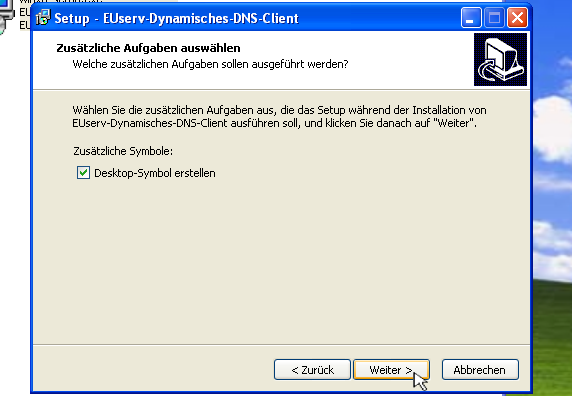Click the title bar text 'Setup - EUserv-Dynamisches-DNS-Client'
572x396 pixels.
tap(177, 18)
